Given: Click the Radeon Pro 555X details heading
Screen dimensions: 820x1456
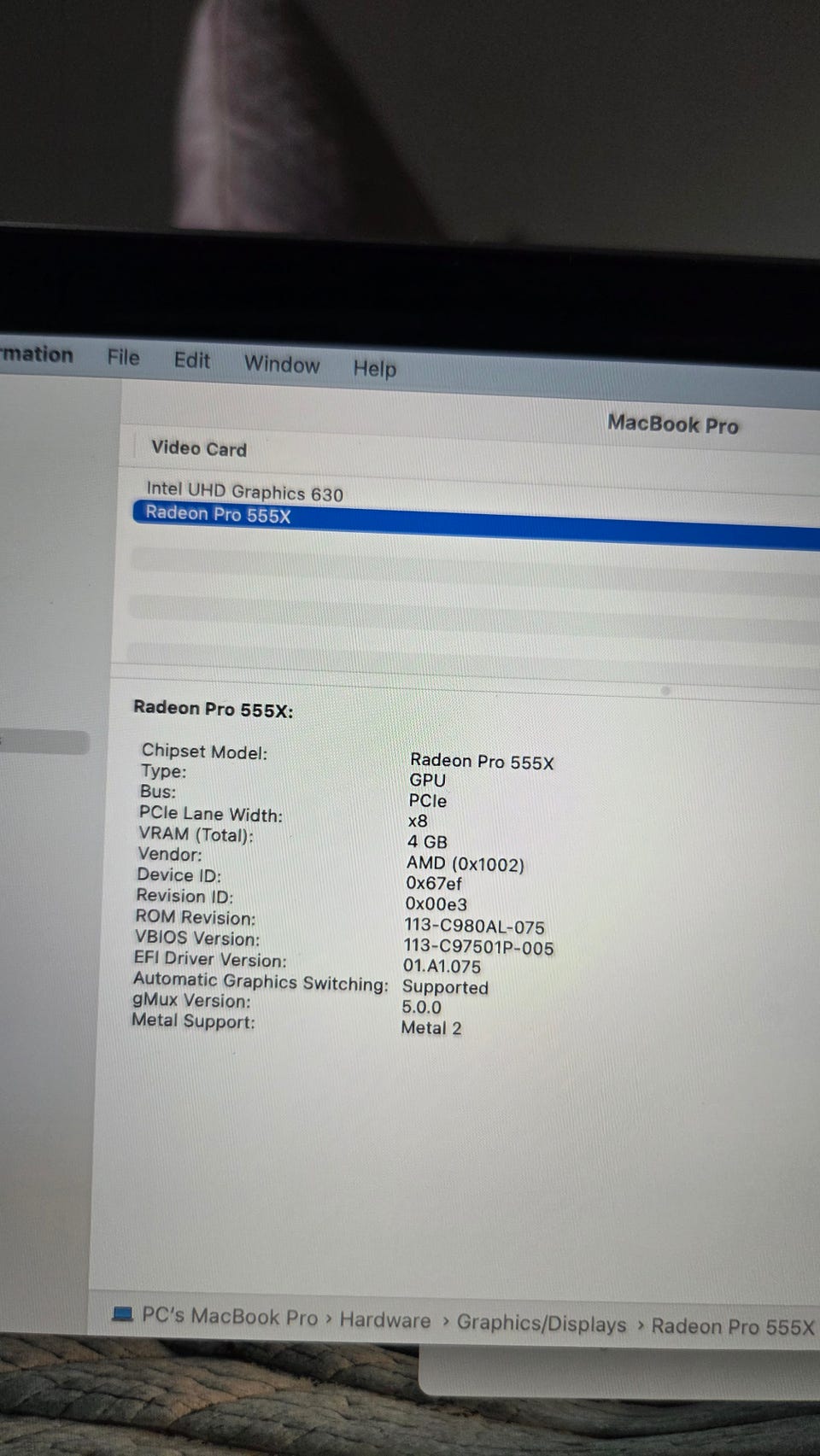Looking at the screenshot, I should (213, 709).
